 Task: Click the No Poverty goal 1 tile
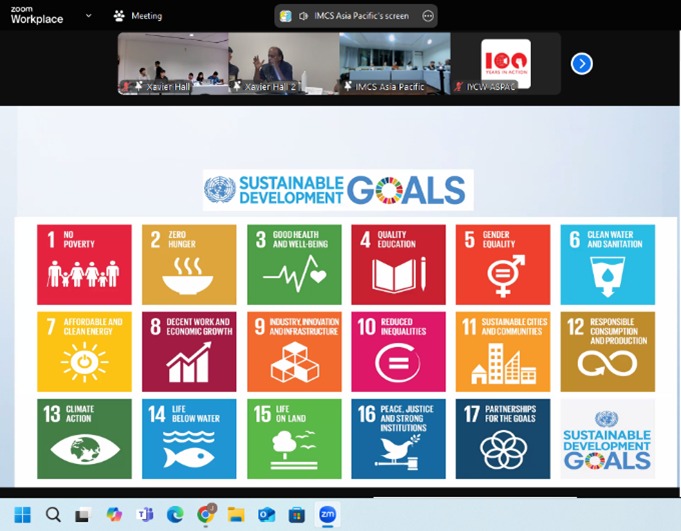(x=84, y=264)
